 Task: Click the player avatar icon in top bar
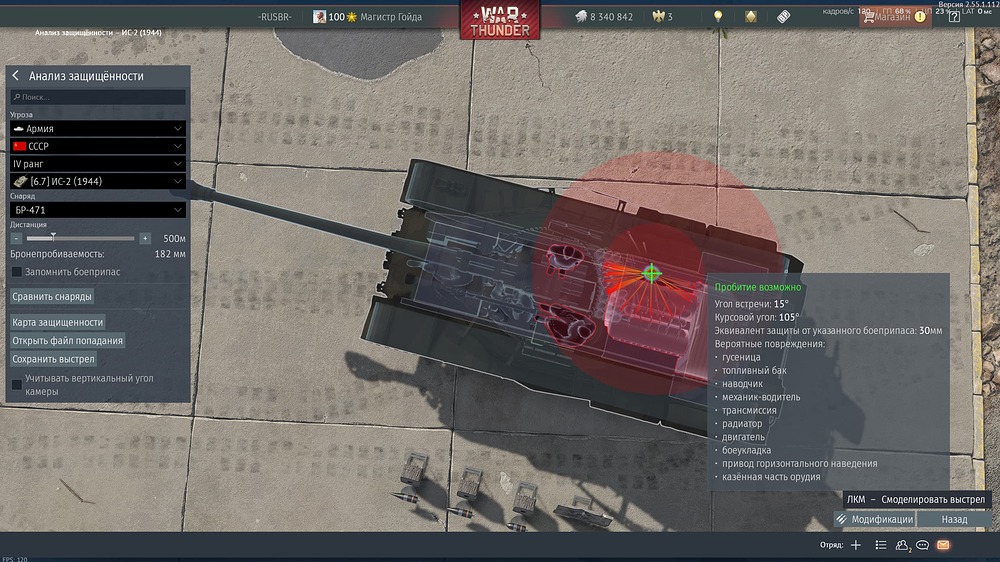click(x=319, y=17)
